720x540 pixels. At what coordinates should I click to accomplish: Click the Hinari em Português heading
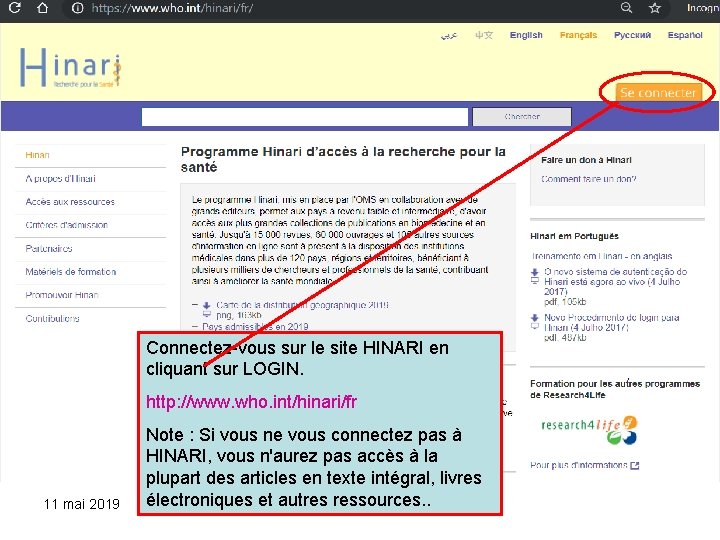(574, 236)
